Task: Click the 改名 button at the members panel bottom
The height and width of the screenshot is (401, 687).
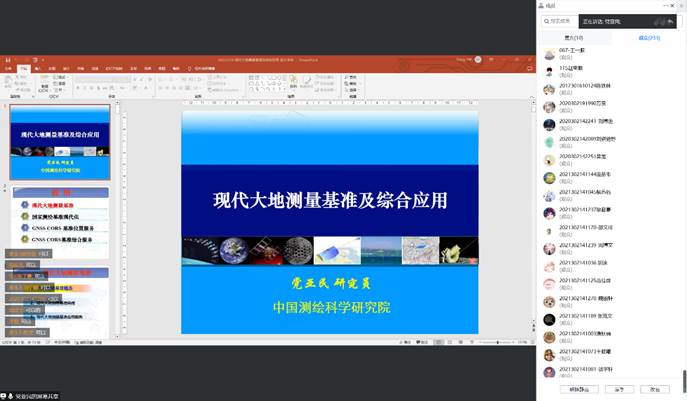Action: tap(655, 389)
